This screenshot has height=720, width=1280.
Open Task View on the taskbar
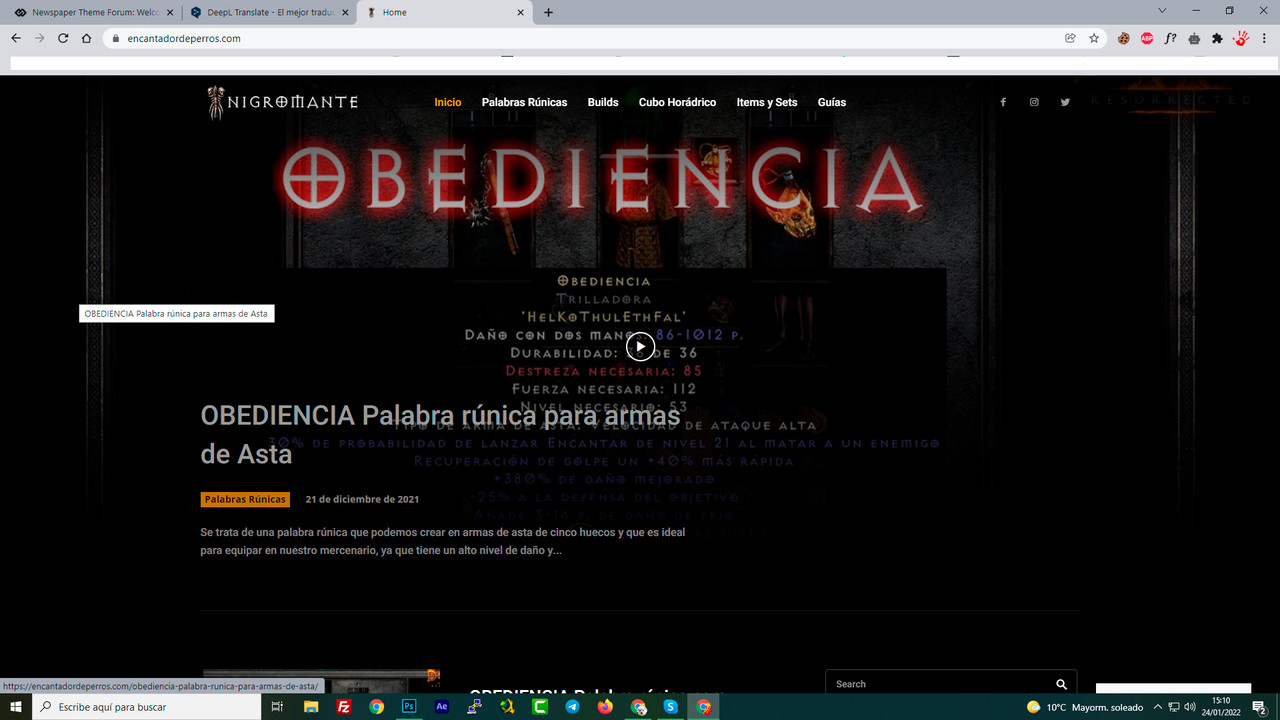pos(278,707)
